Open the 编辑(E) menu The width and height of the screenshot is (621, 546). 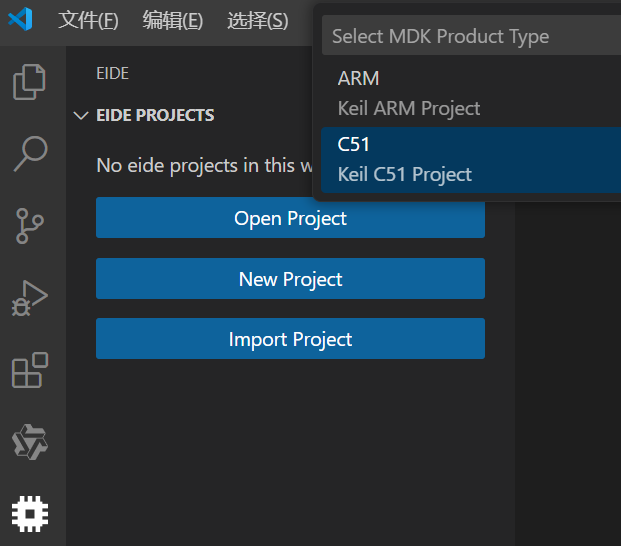pos(172,20)
